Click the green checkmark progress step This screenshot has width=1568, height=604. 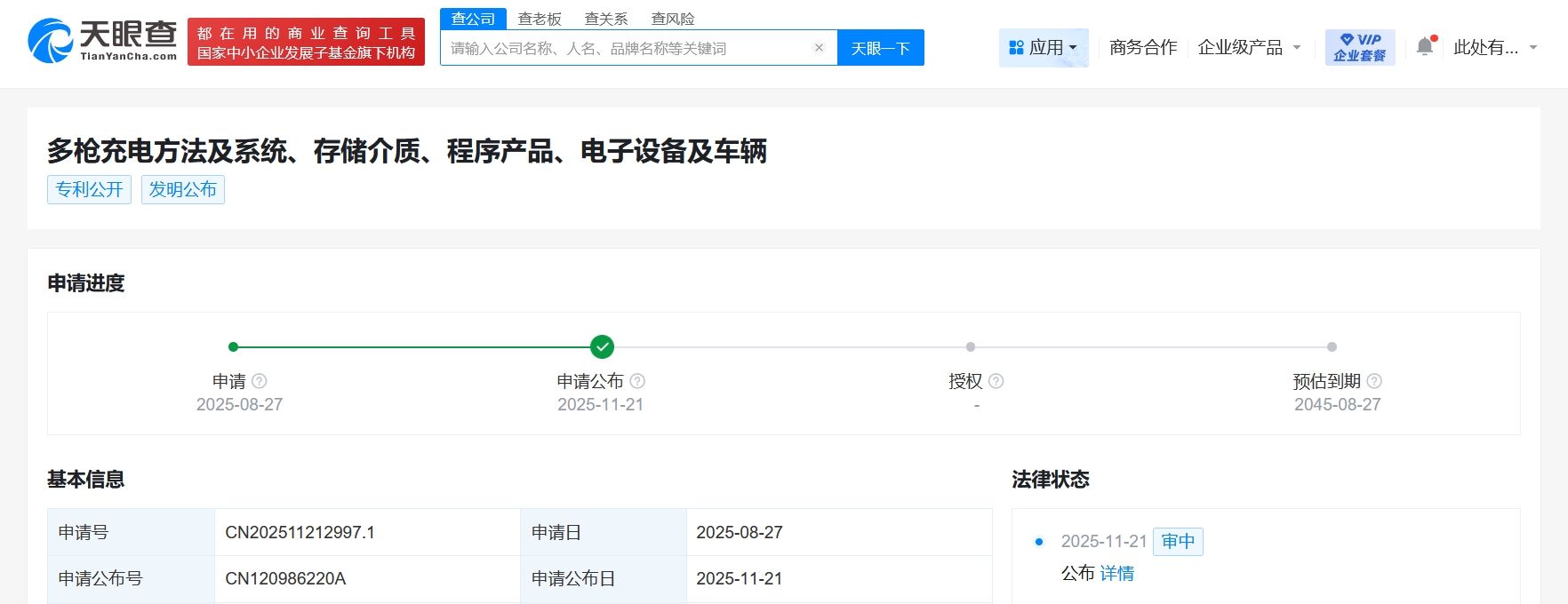(602, 346)
